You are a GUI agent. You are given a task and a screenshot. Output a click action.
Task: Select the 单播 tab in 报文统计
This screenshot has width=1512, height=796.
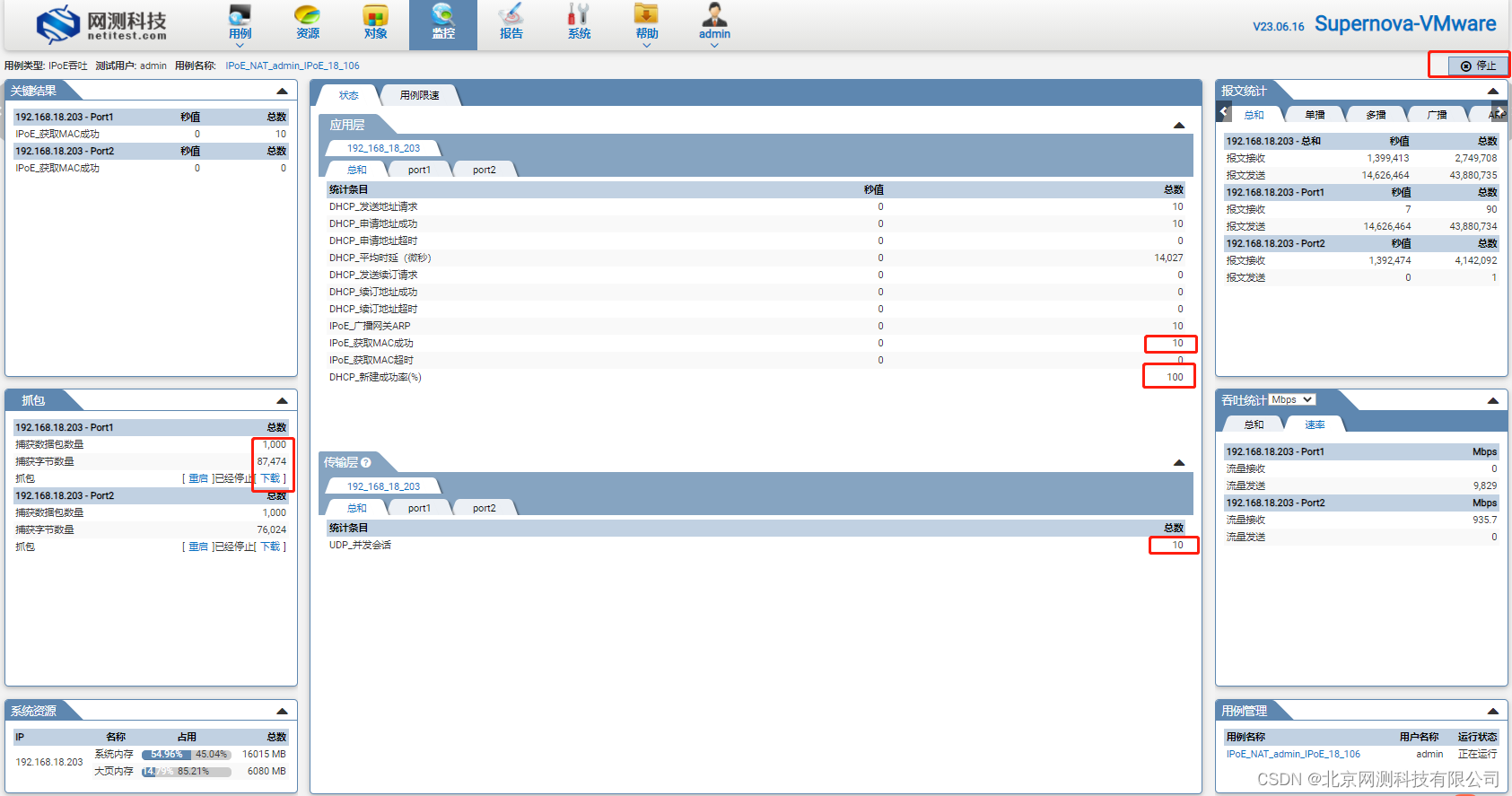pos(1315,115)
